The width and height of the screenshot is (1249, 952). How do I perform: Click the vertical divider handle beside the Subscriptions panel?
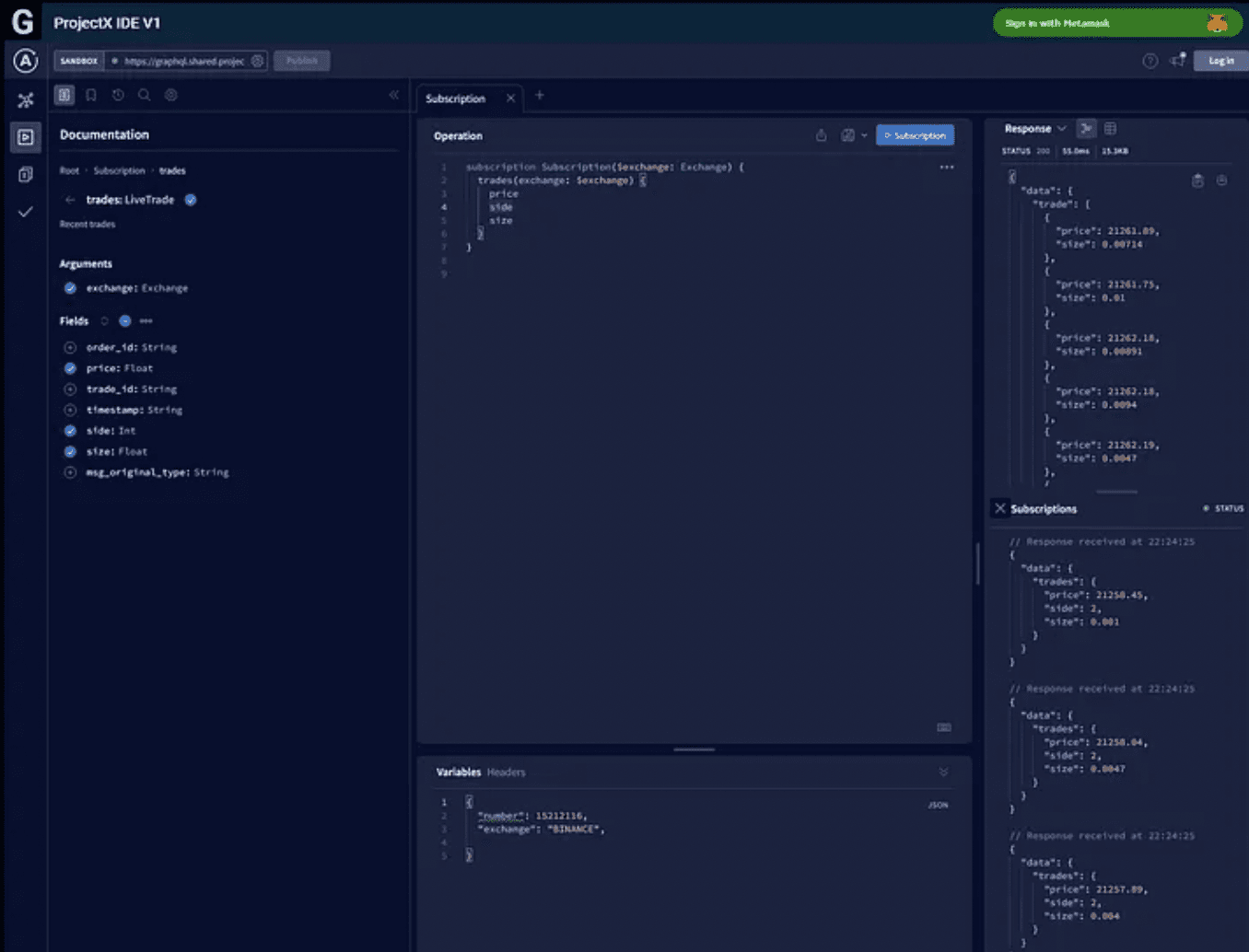977,563
